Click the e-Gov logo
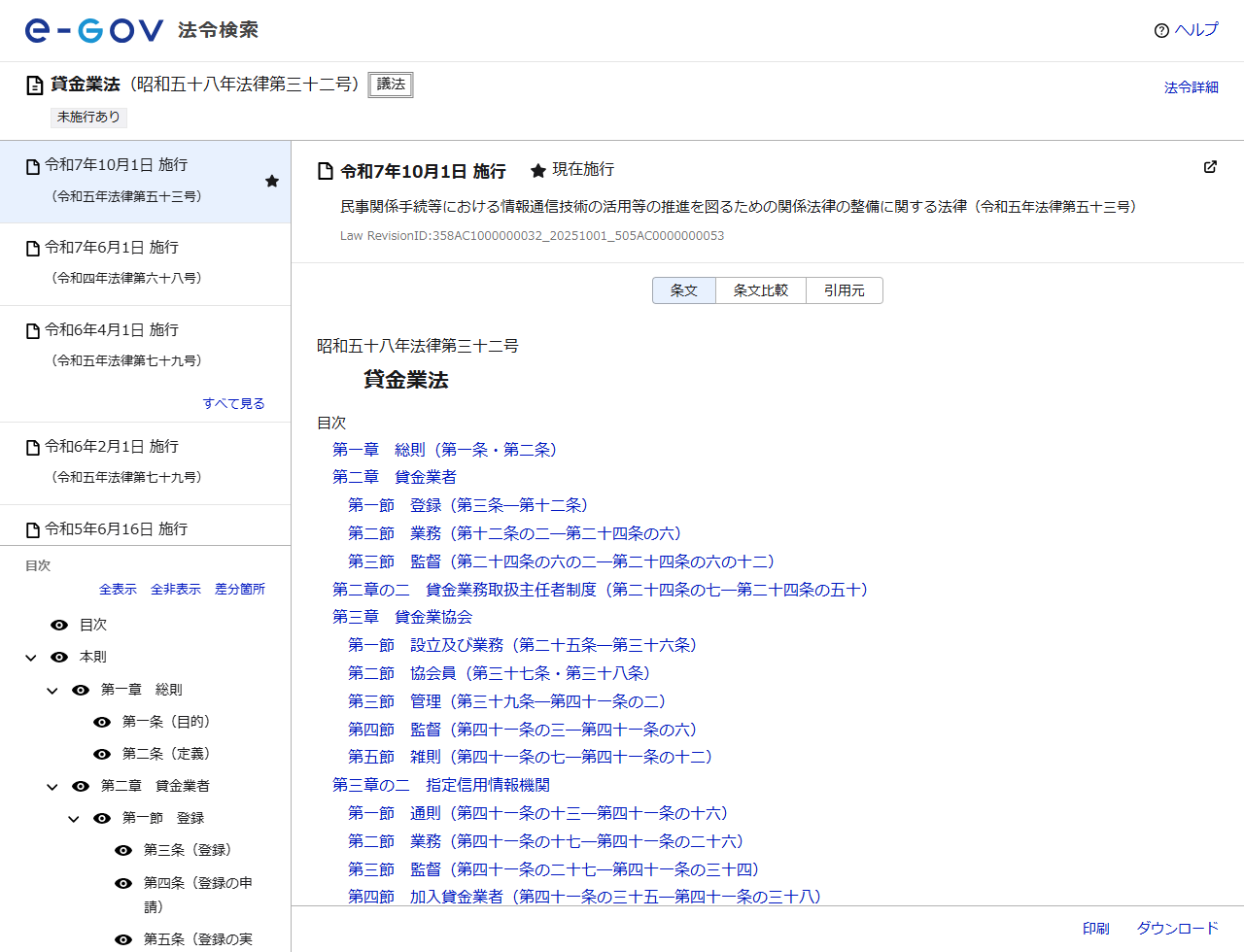1244x952 pixels. [94, 30]
